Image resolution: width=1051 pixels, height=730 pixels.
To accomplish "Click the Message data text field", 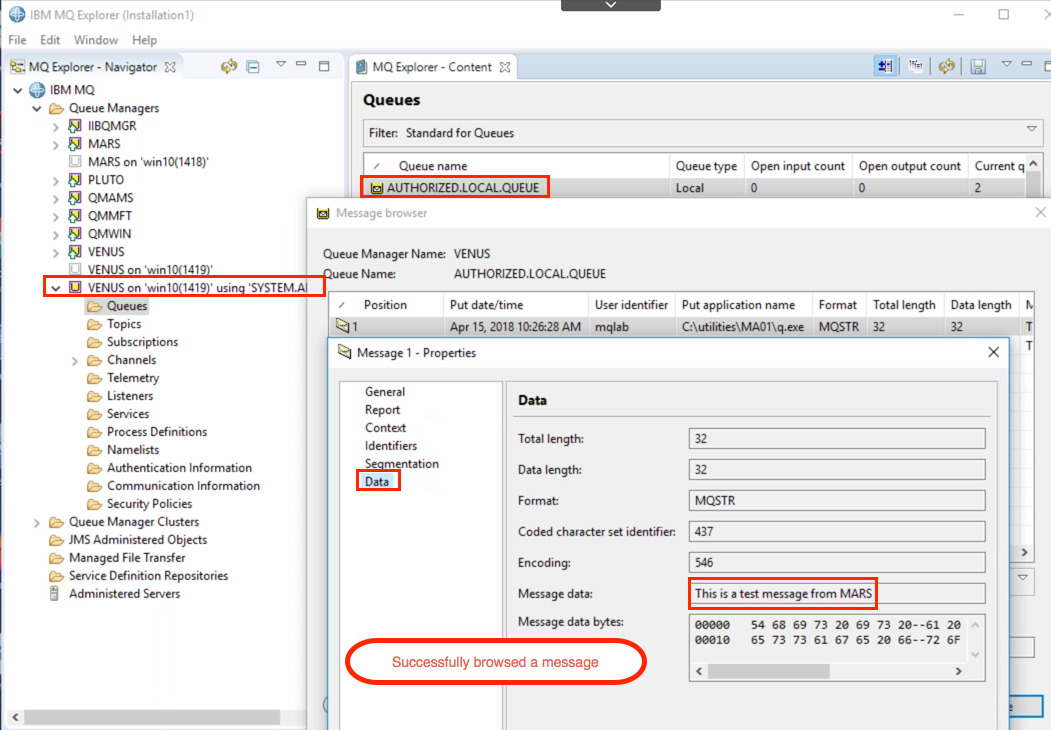I will 837,594.
